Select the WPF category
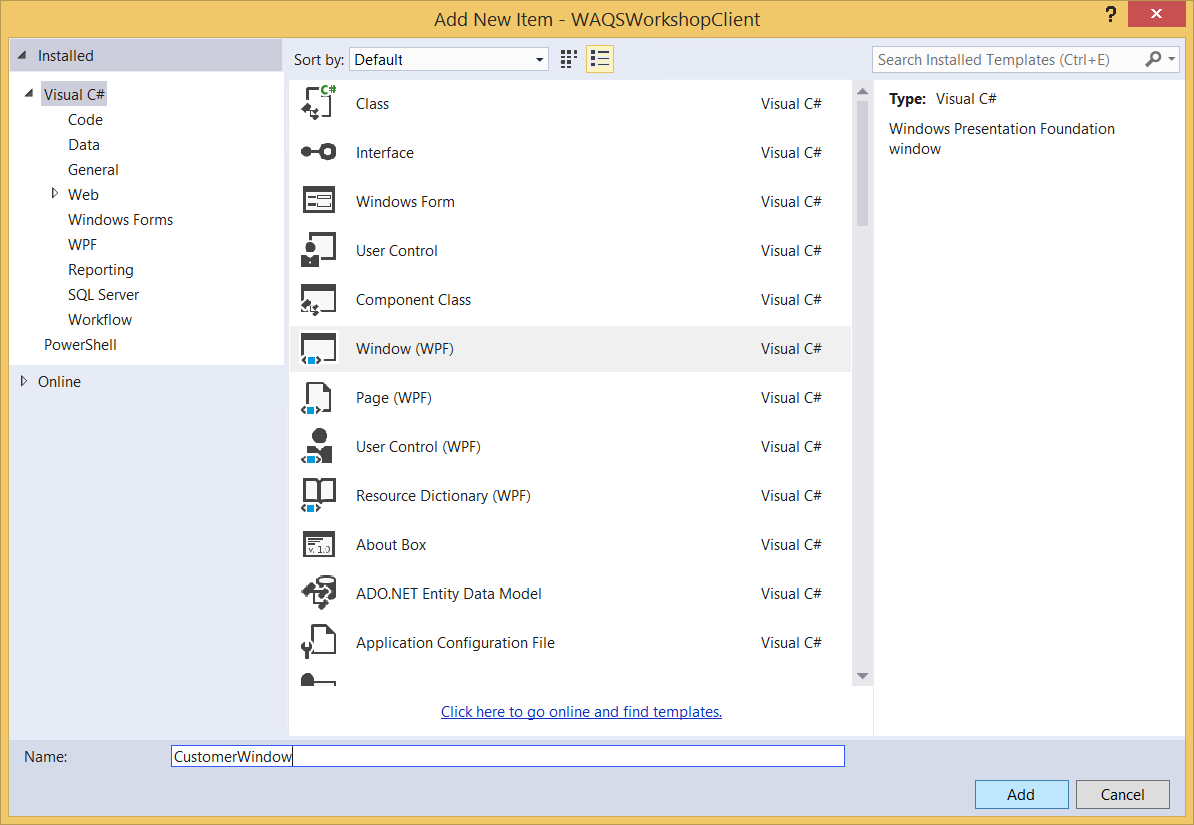This screenshot has width=1194, height=825. [x=82, y=245]
